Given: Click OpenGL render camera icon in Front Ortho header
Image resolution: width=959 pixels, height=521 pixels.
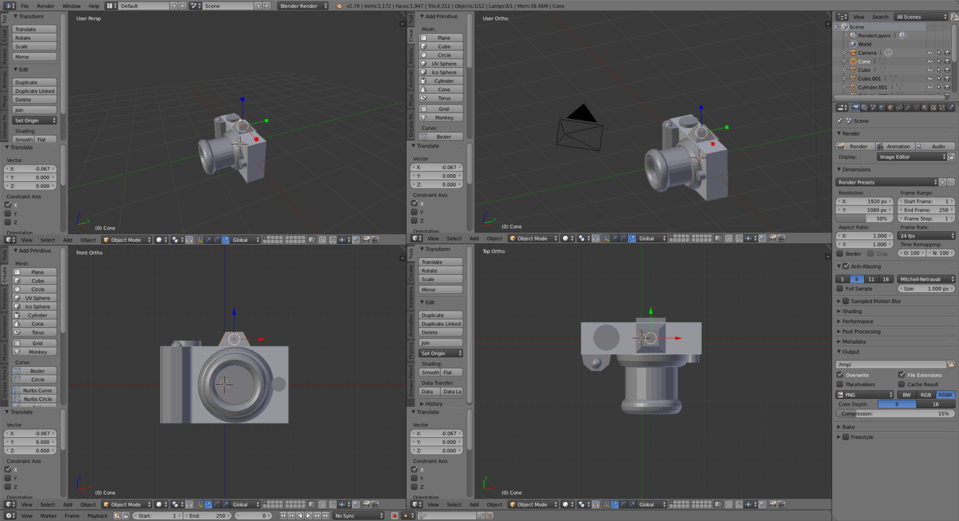Looking at the screenshot, I should (x=366, y=504).
